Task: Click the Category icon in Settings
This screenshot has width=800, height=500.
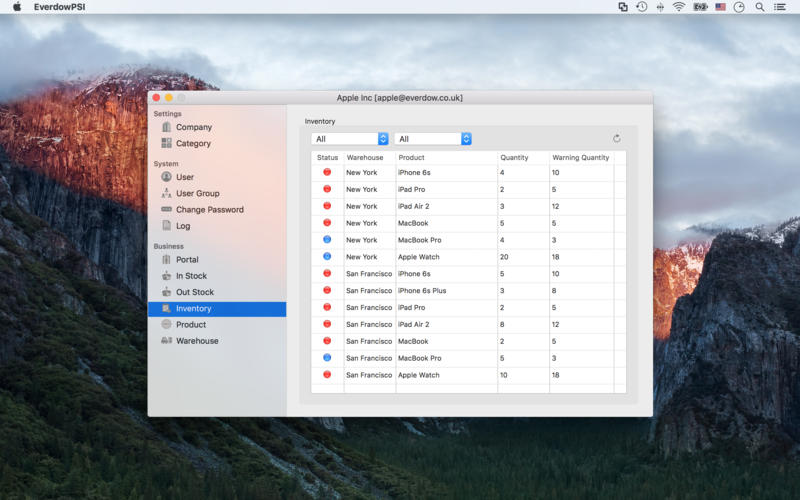Action: pos(166,143)
